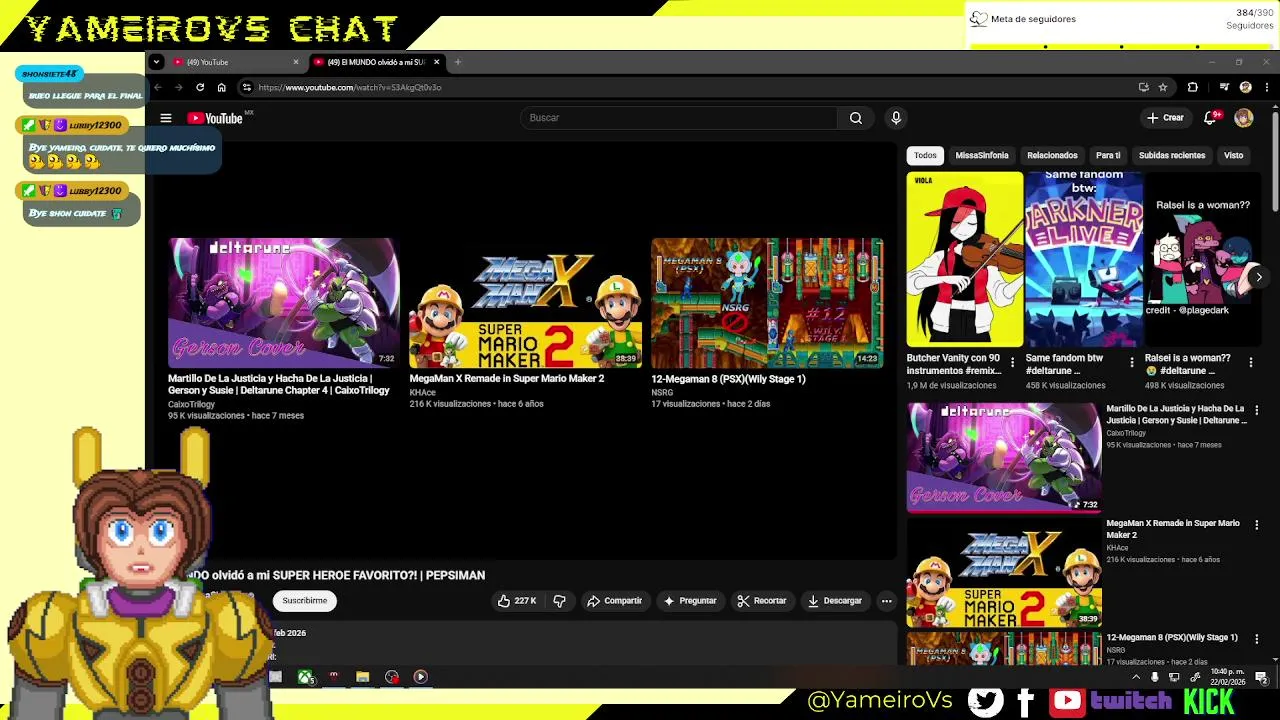Bookmark this page with star icon
This screenshot has height=720, width=1280.
click(1163, 87)
